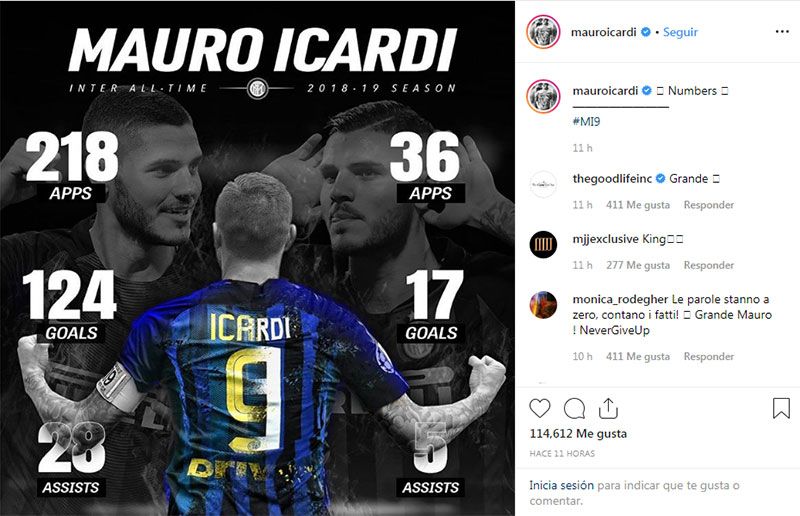Click the Seguir follow button
This screenshot has width=800, height=516.
tap(680, 32)
